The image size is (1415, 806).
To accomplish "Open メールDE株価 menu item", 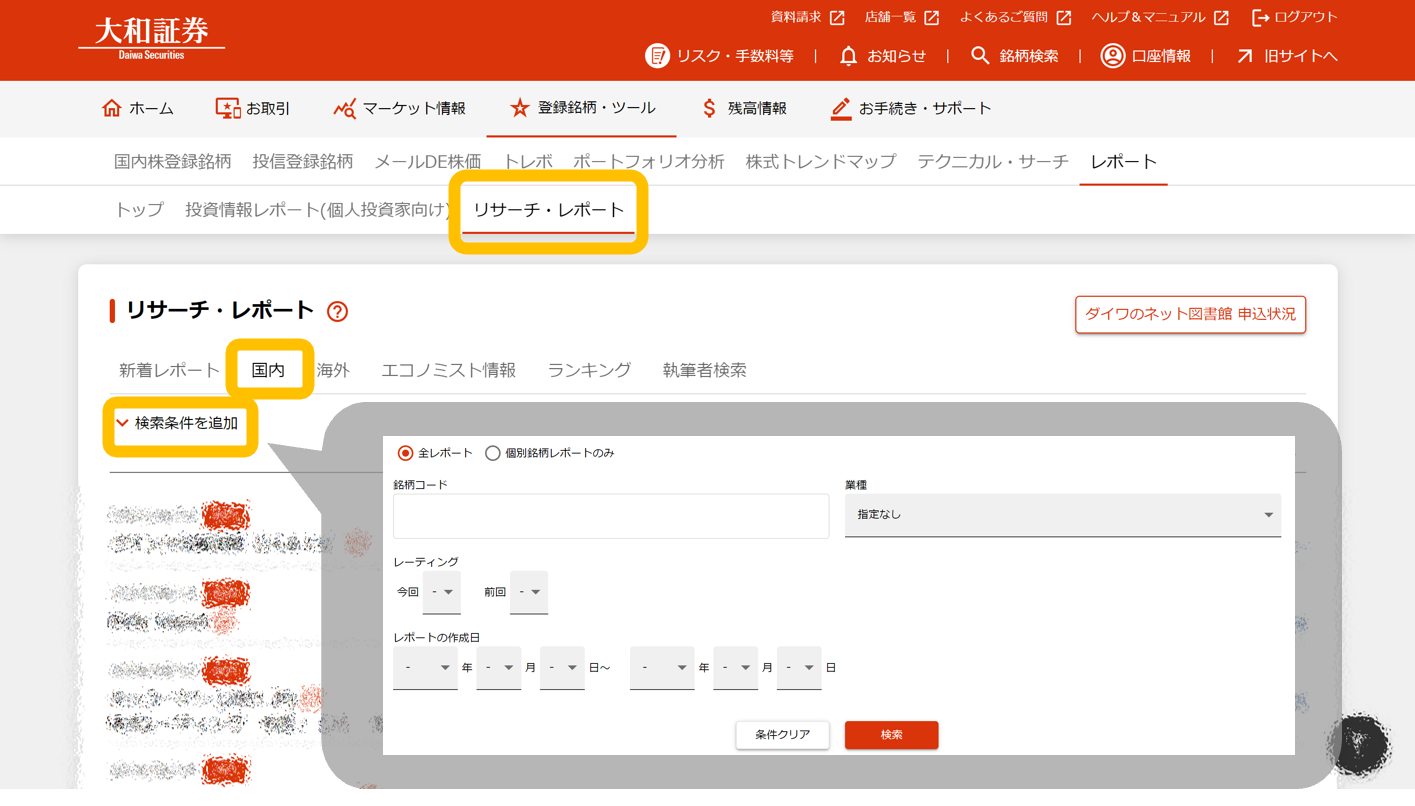I will (x=428, y=162).
